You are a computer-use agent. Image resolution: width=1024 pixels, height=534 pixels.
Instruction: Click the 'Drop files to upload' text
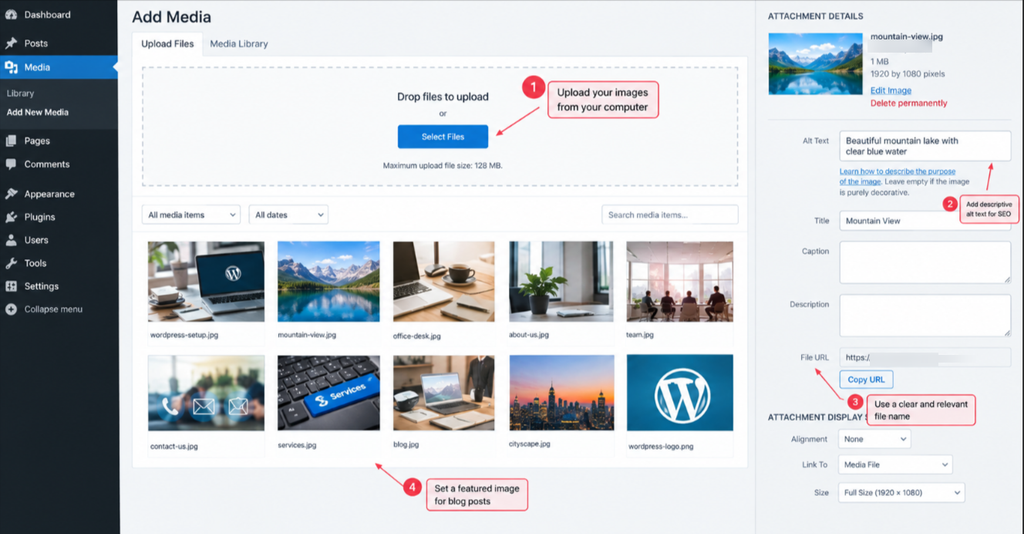point(443,97)
